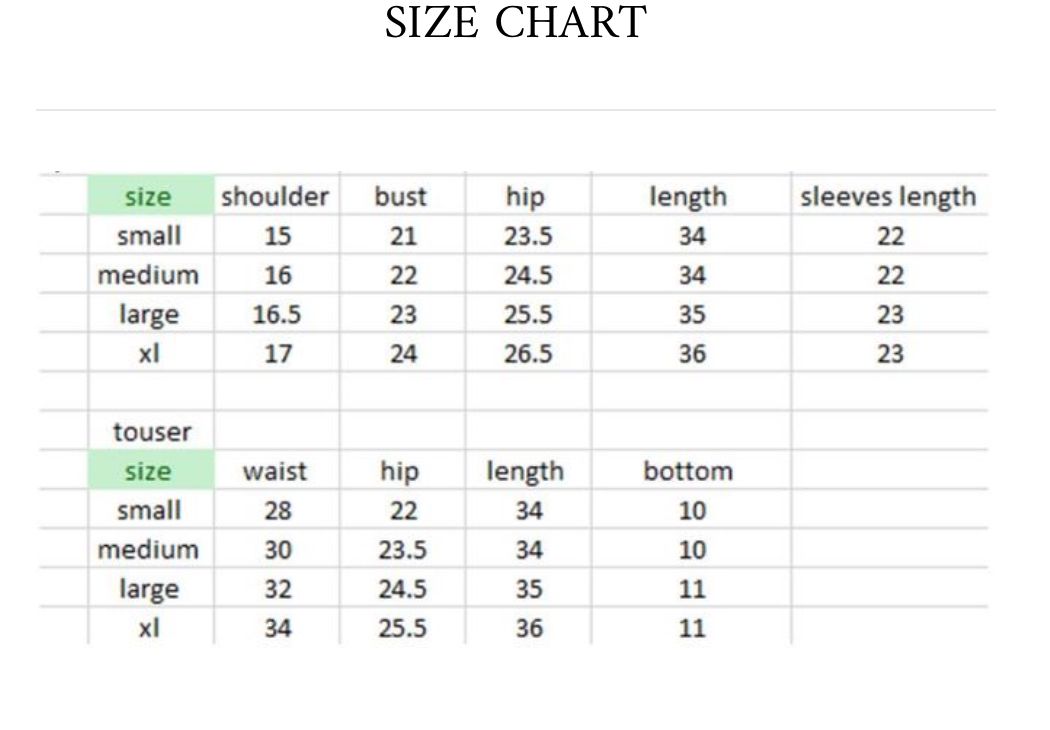Select the waist value 30 cell
The height and width of the screenshot is (730, 1050).
tap(278, 550)
